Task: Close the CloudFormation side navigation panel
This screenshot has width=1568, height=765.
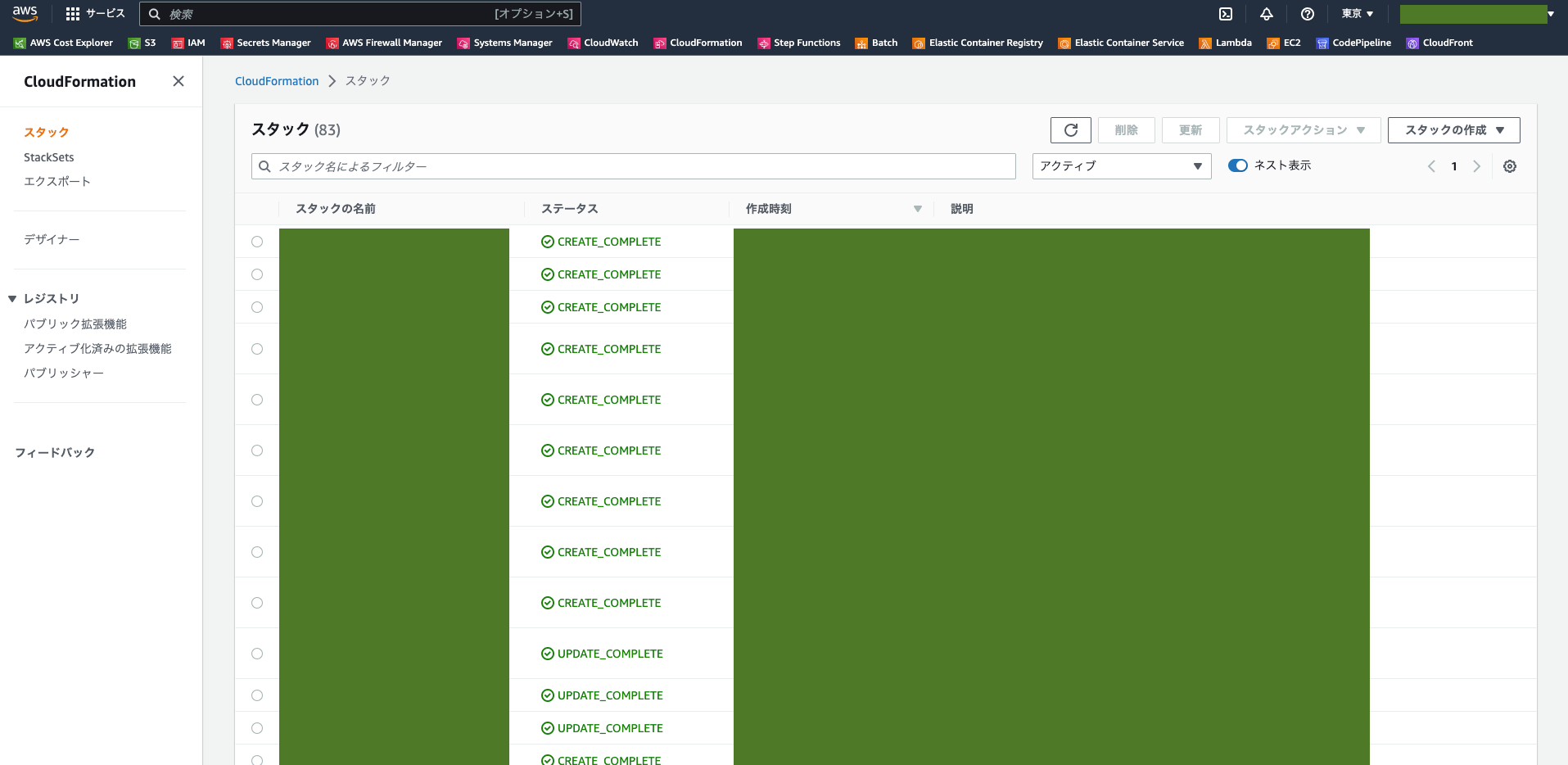Action: pyautogui.click(x=178, y=81)
